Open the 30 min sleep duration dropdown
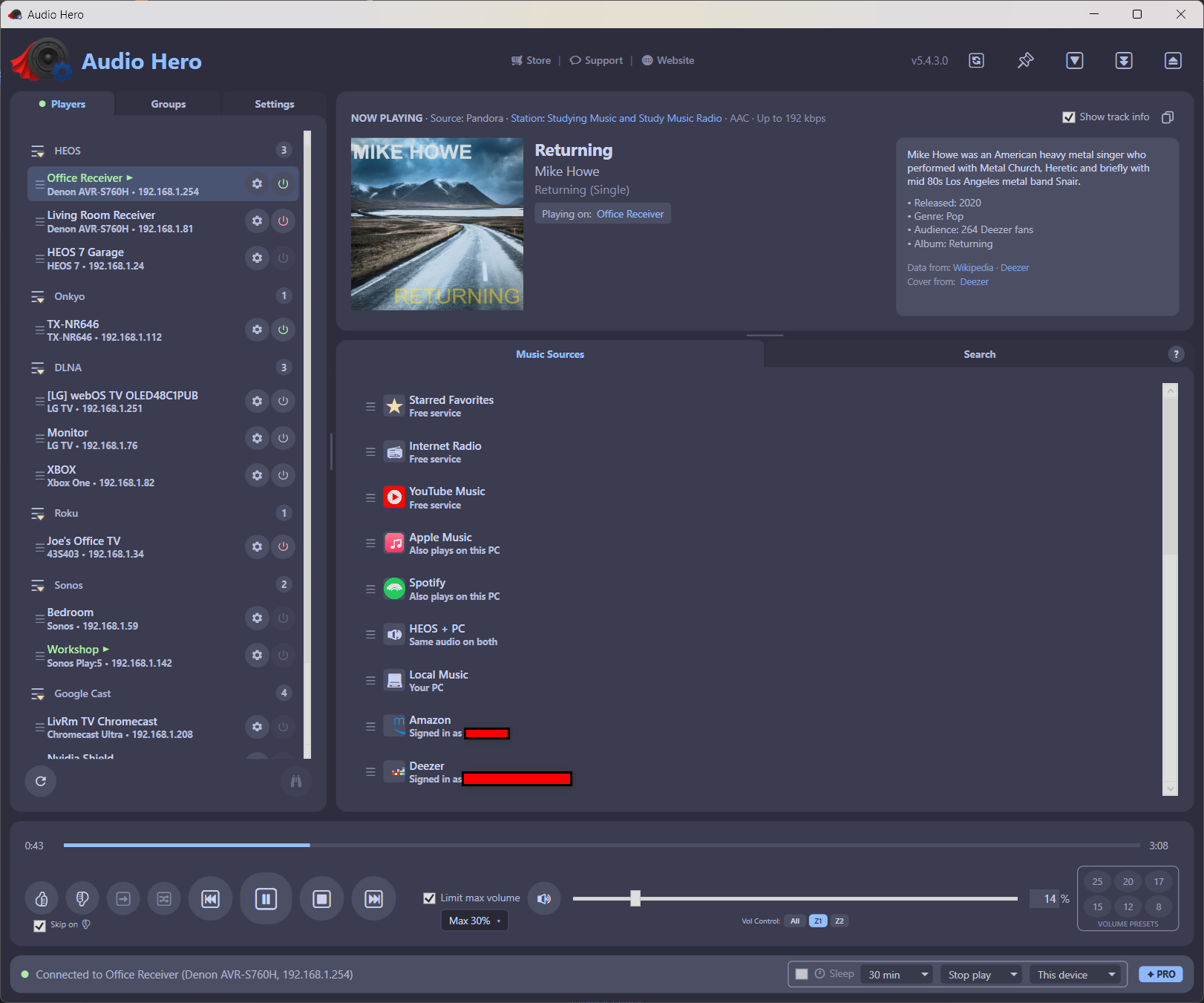 click(x=897, y=974)
